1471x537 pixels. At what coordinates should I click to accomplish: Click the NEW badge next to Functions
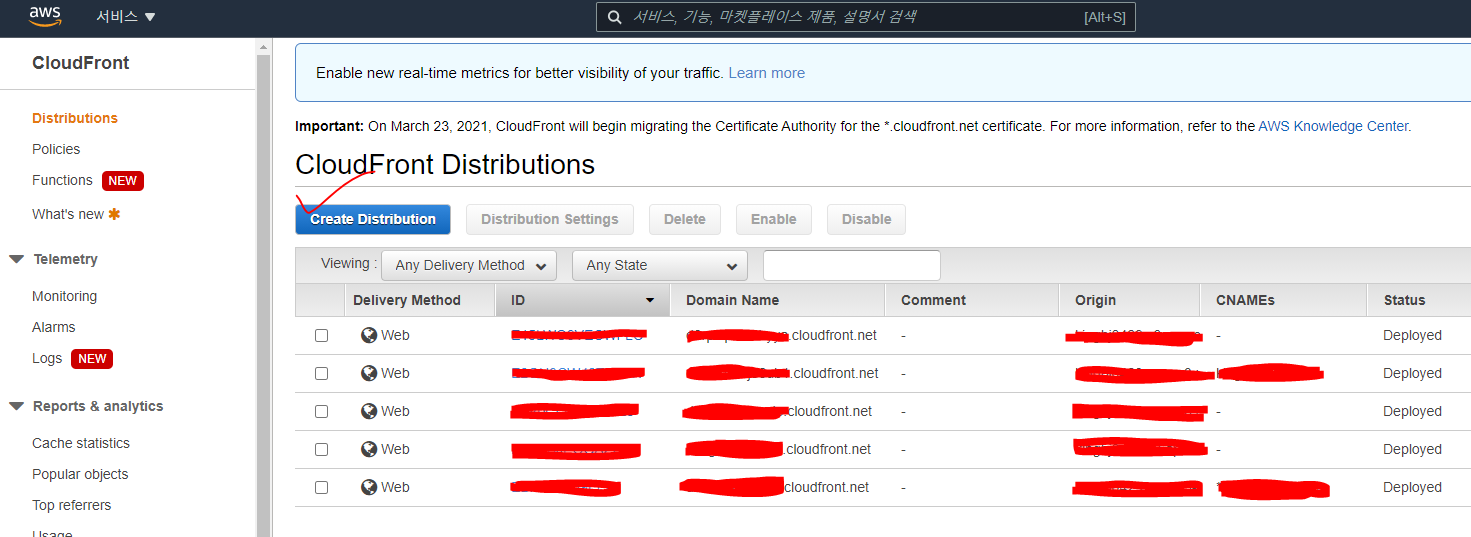click(x=123, y=181)
